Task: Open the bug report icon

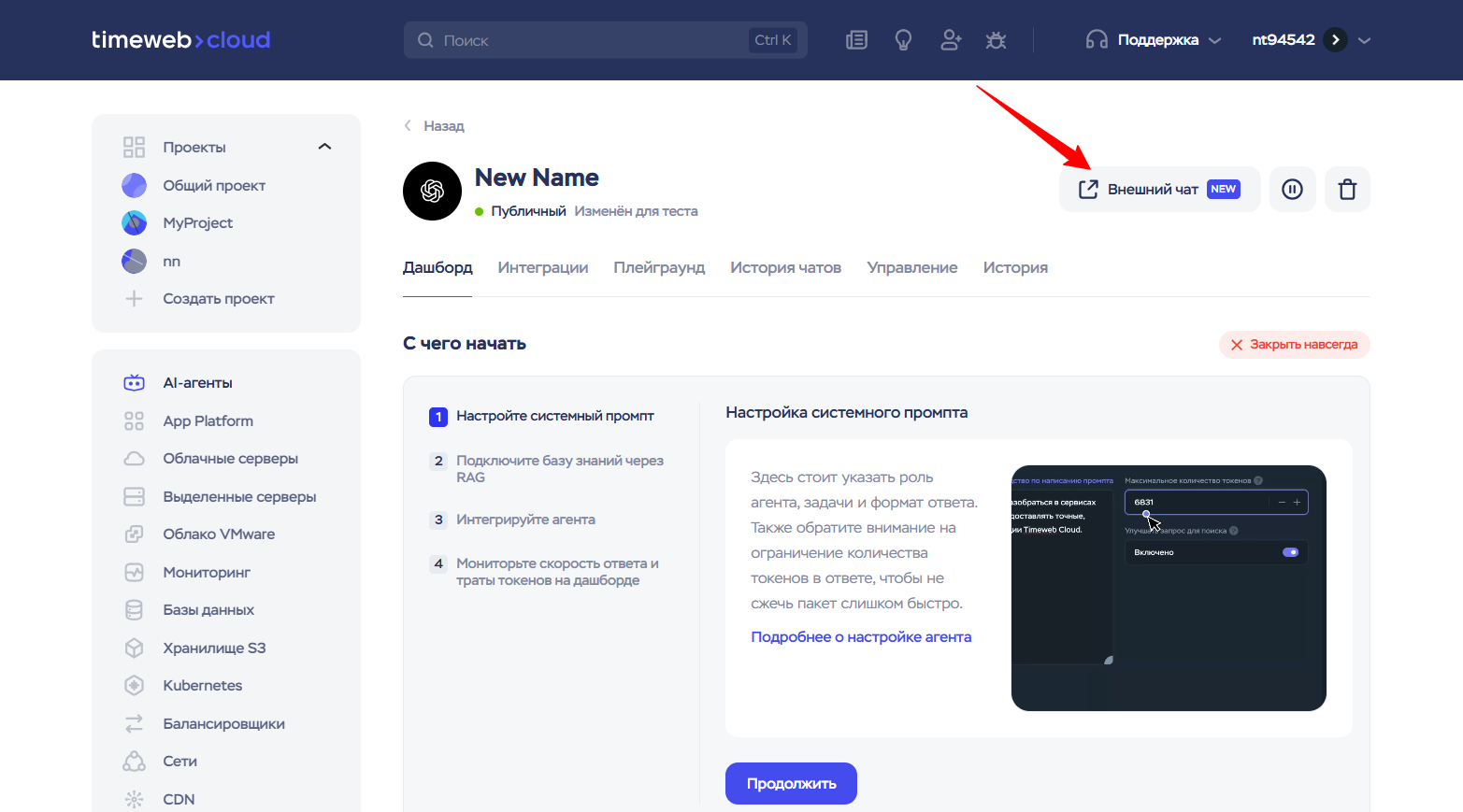Action: (996, 40)
